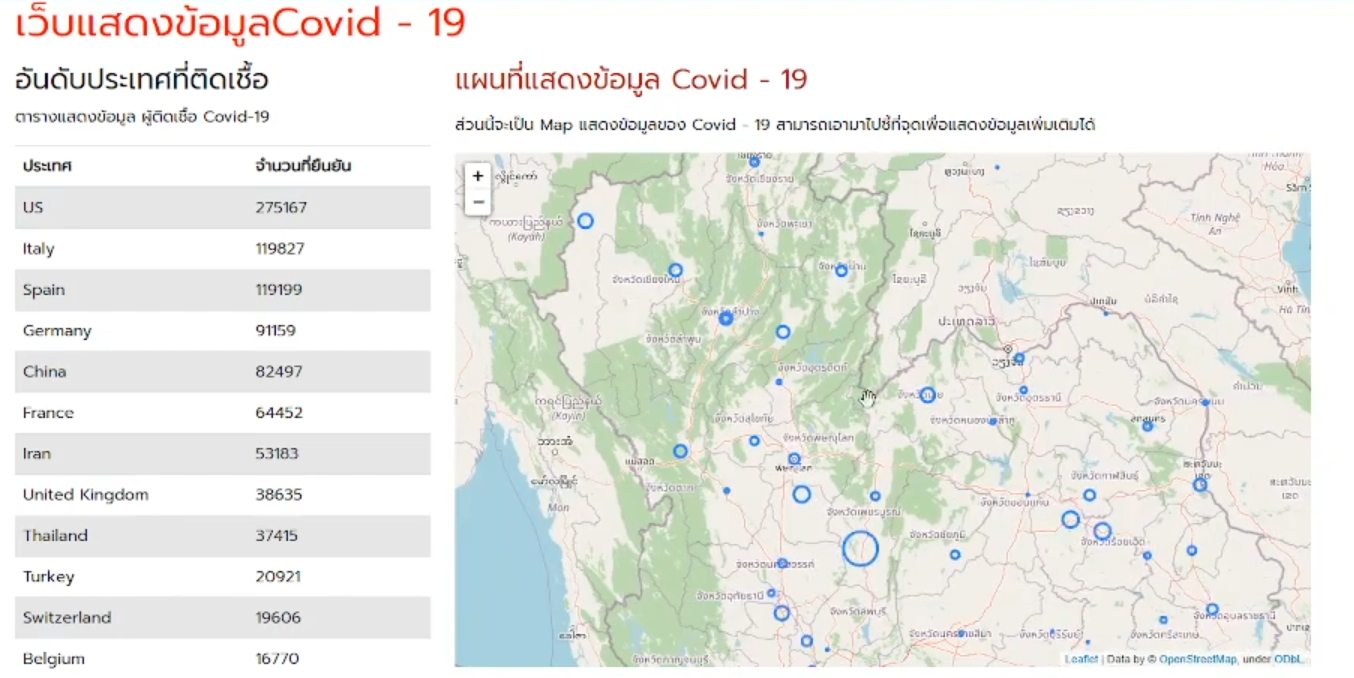Image resolution: width=1354 pixels, height=678 pixels.
Task: Open the ODbL license link
Action: [x=1288, y=659]
